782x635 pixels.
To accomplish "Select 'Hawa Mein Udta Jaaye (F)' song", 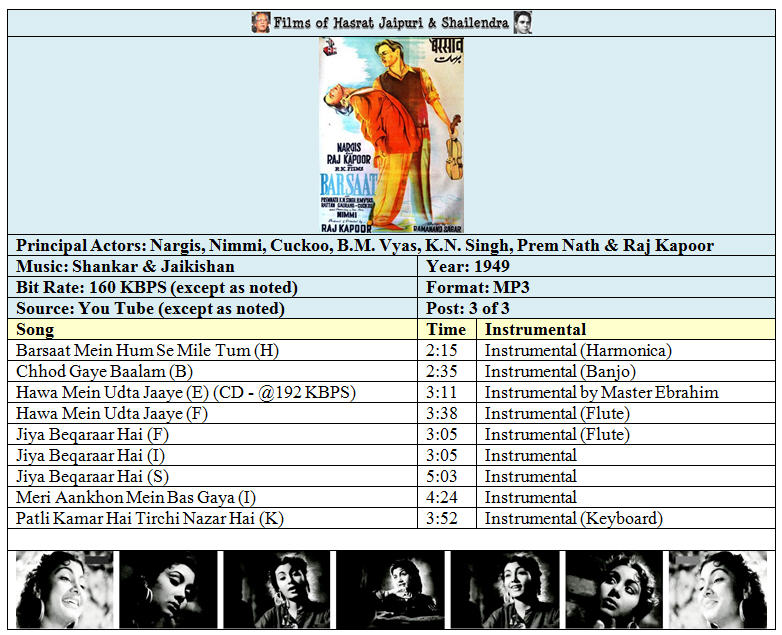I will click(112, 414).
